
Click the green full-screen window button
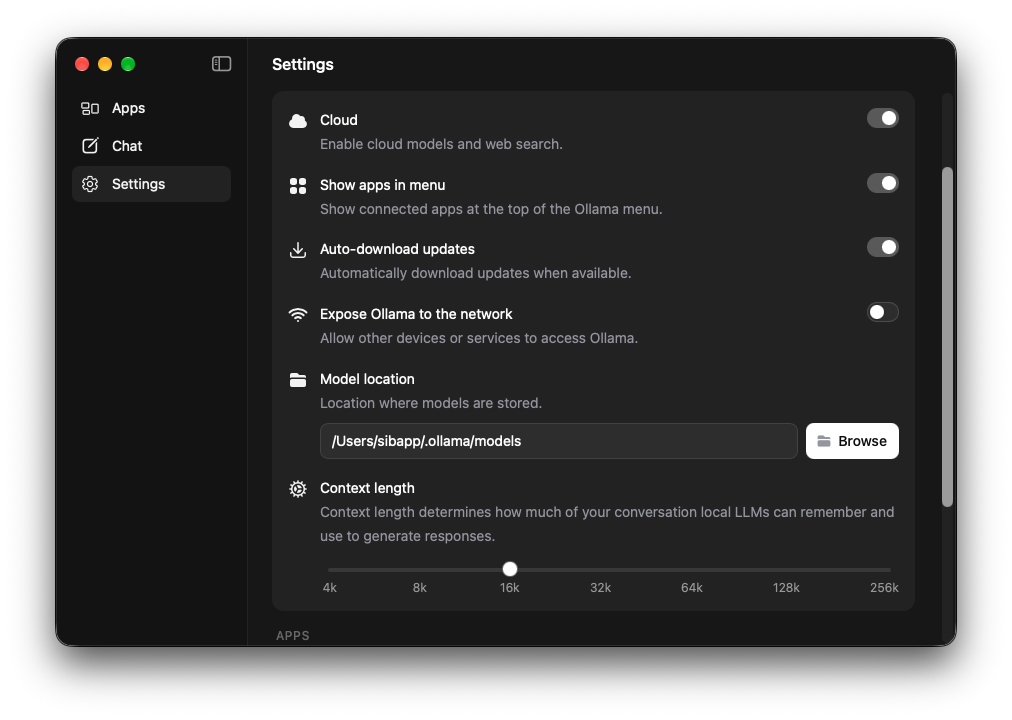point(128,64)
